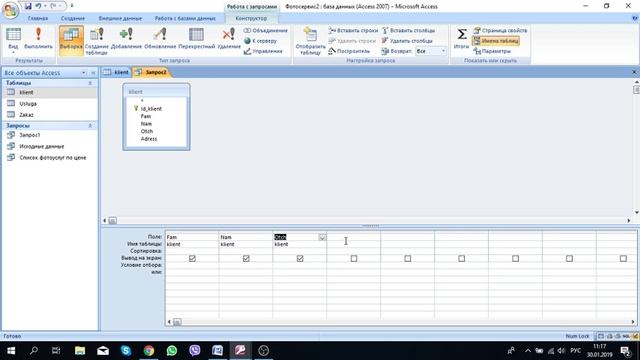Click Удалить столбцы

[407, 41]
